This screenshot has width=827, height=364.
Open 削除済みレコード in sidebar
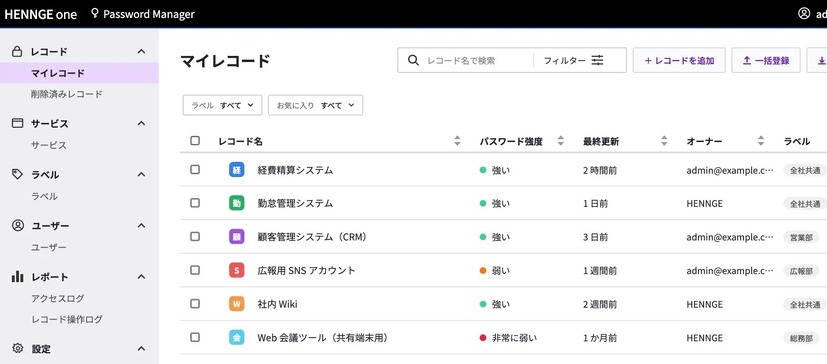[x=66, y=94]
